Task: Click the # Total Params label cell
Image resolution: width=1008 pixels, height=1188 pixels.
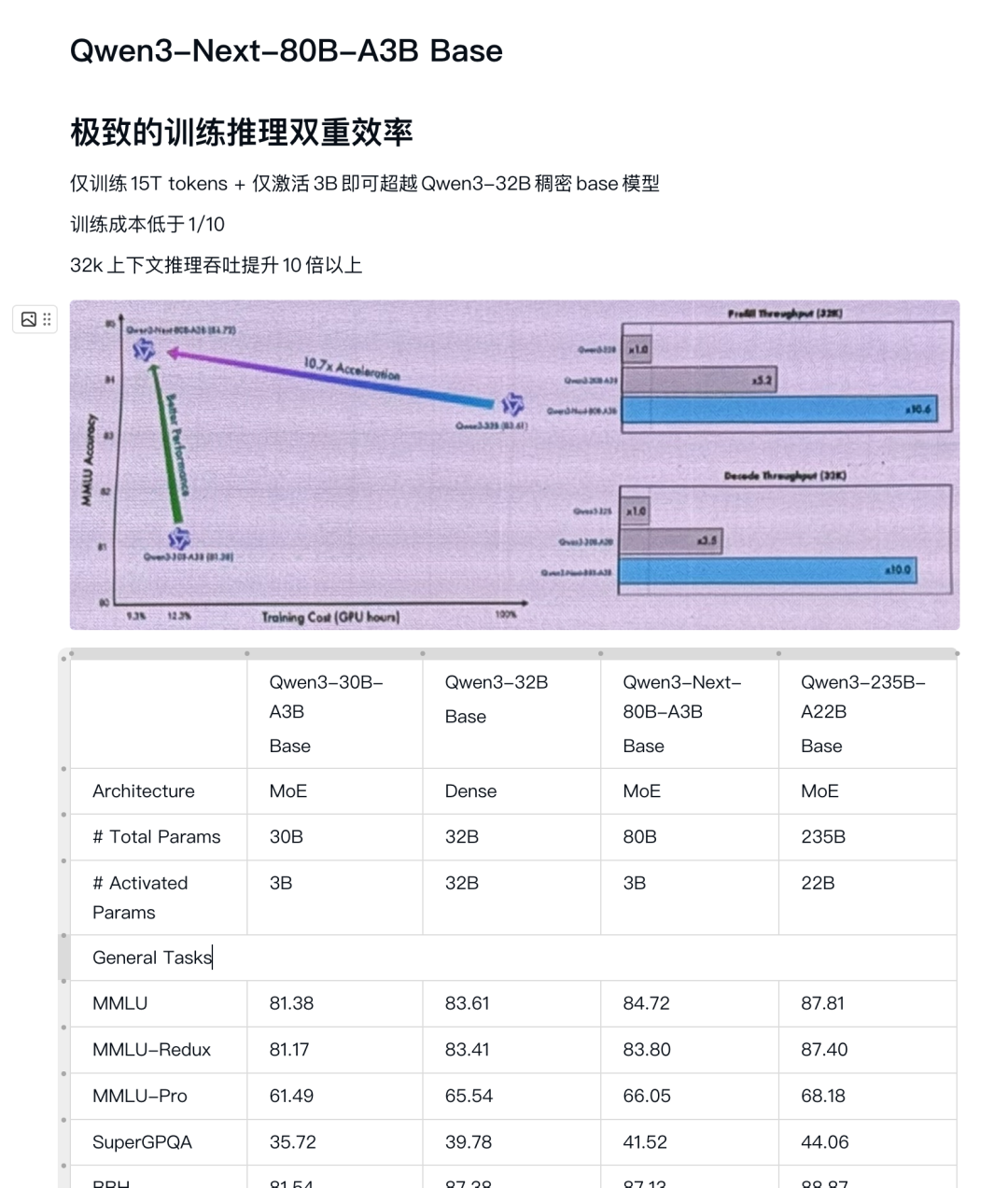Action: pos(158,836)
